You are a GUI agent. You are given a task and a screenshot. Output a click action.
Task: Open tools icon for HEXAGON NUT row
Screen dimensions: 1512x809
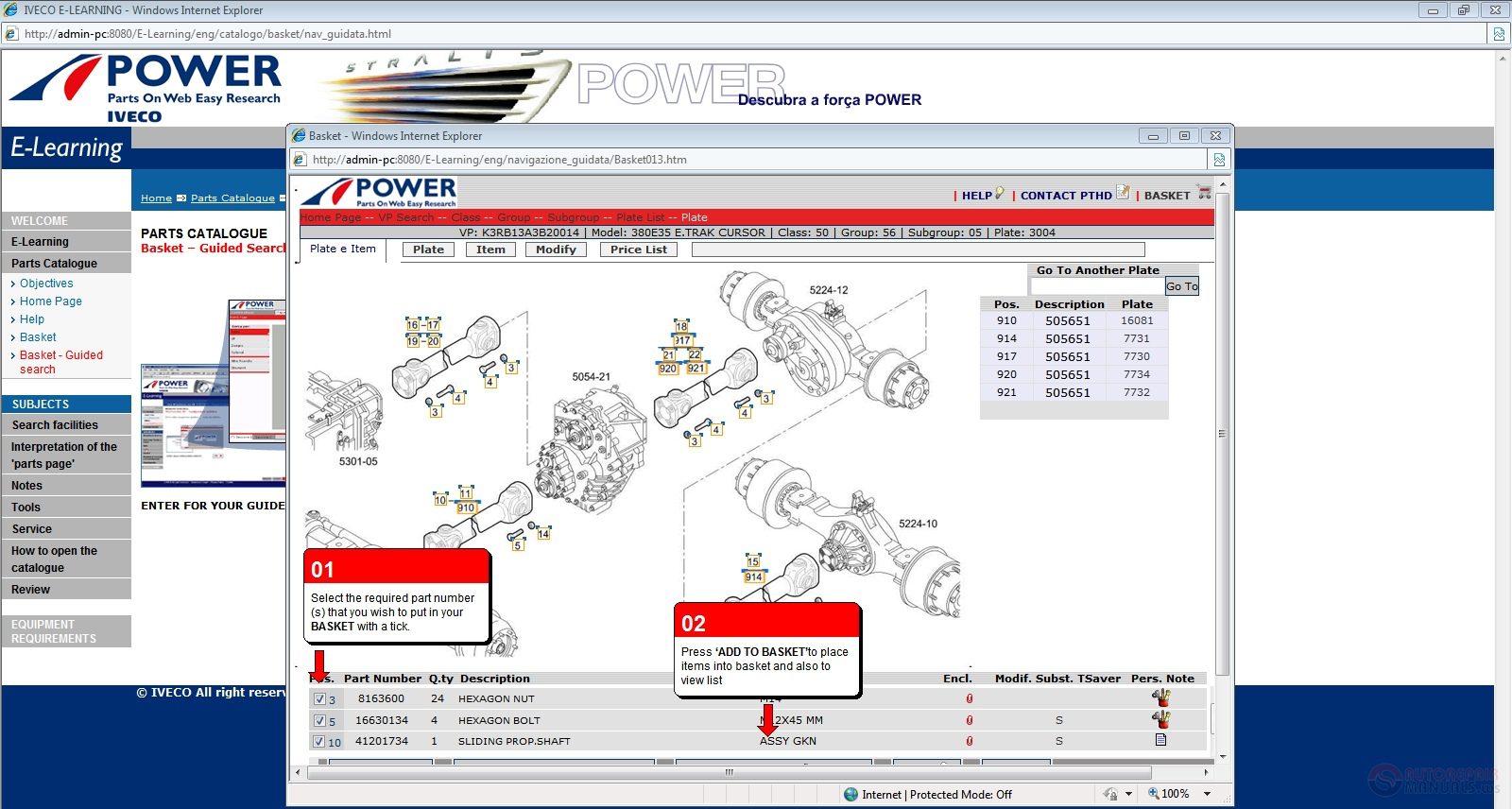[1160, 697]
